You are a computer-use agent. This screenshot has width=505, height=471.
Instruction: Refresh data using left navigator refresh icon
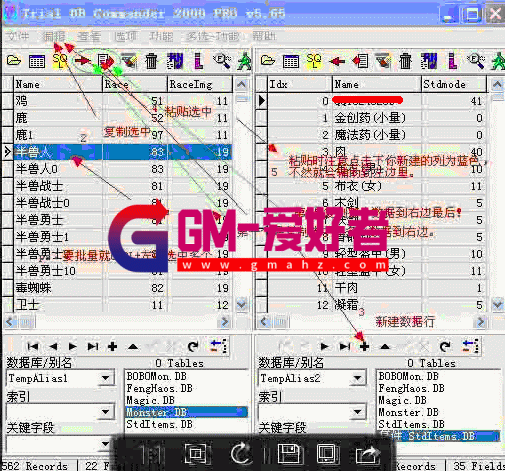(193, 347)
